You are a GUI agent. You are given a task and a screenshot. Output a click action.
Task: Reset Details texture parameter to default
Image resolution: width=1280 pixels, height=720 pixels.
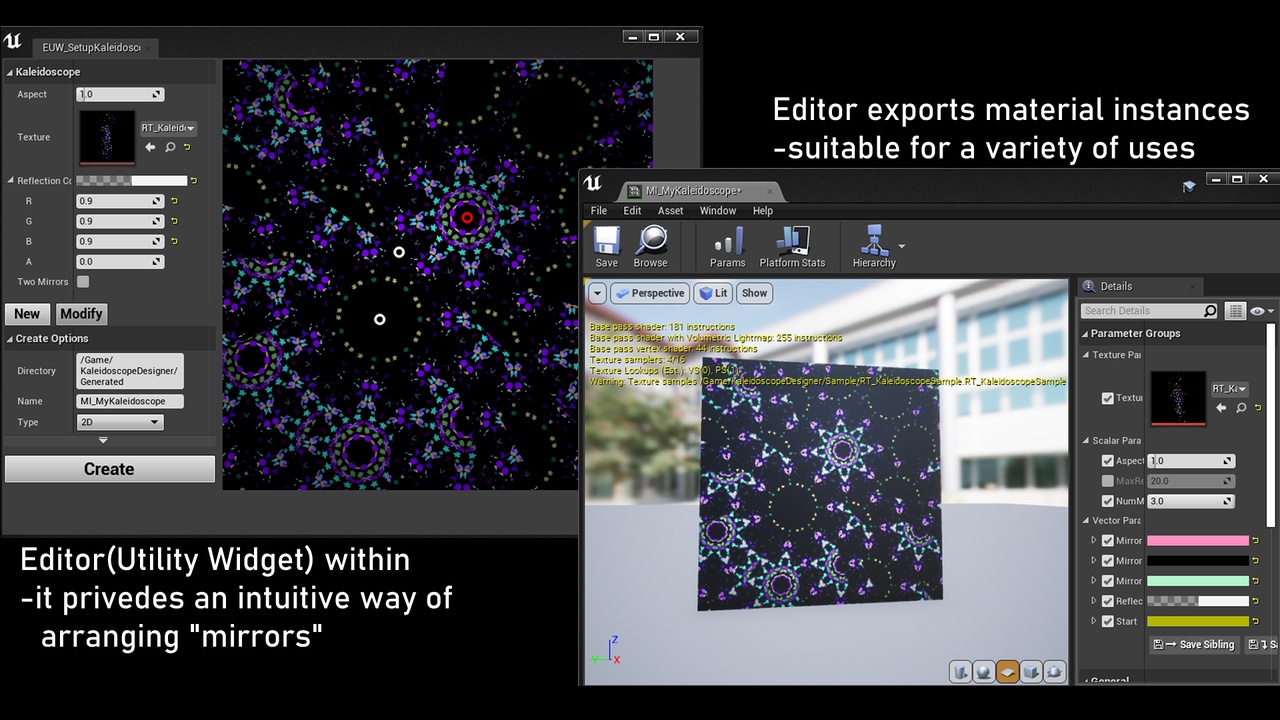1256,408
